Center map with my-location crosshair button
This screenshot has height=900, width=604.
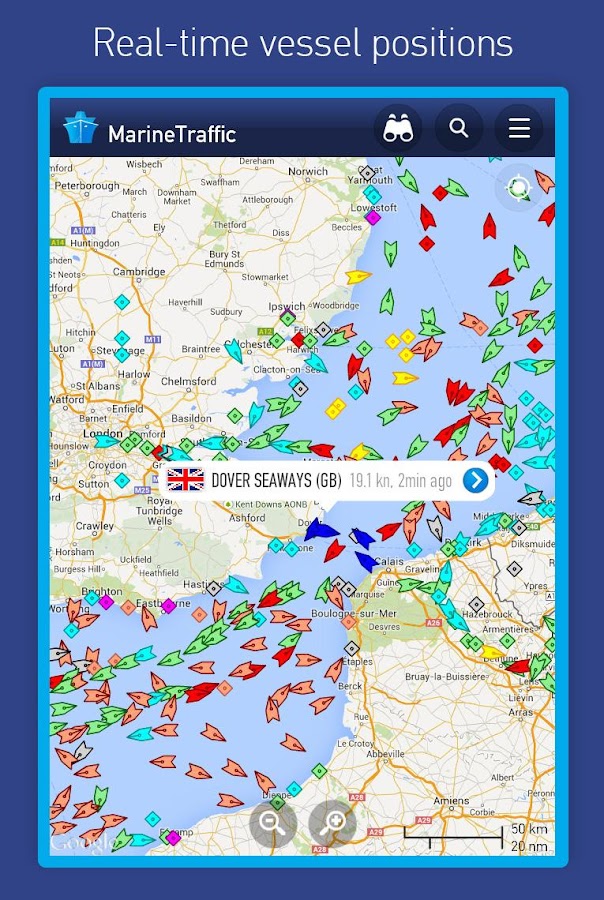[x=519, y=188]
